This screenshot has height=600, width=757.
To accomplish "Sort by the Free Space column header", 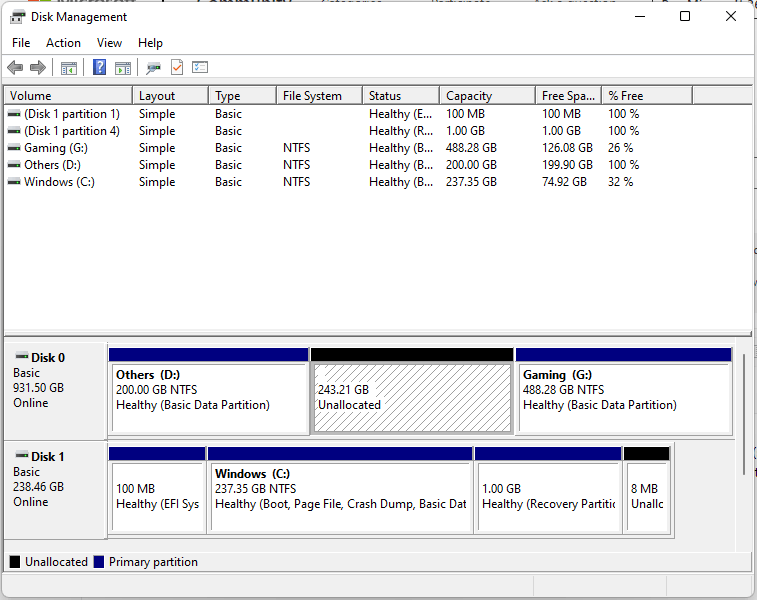I will tap(569, 96).
